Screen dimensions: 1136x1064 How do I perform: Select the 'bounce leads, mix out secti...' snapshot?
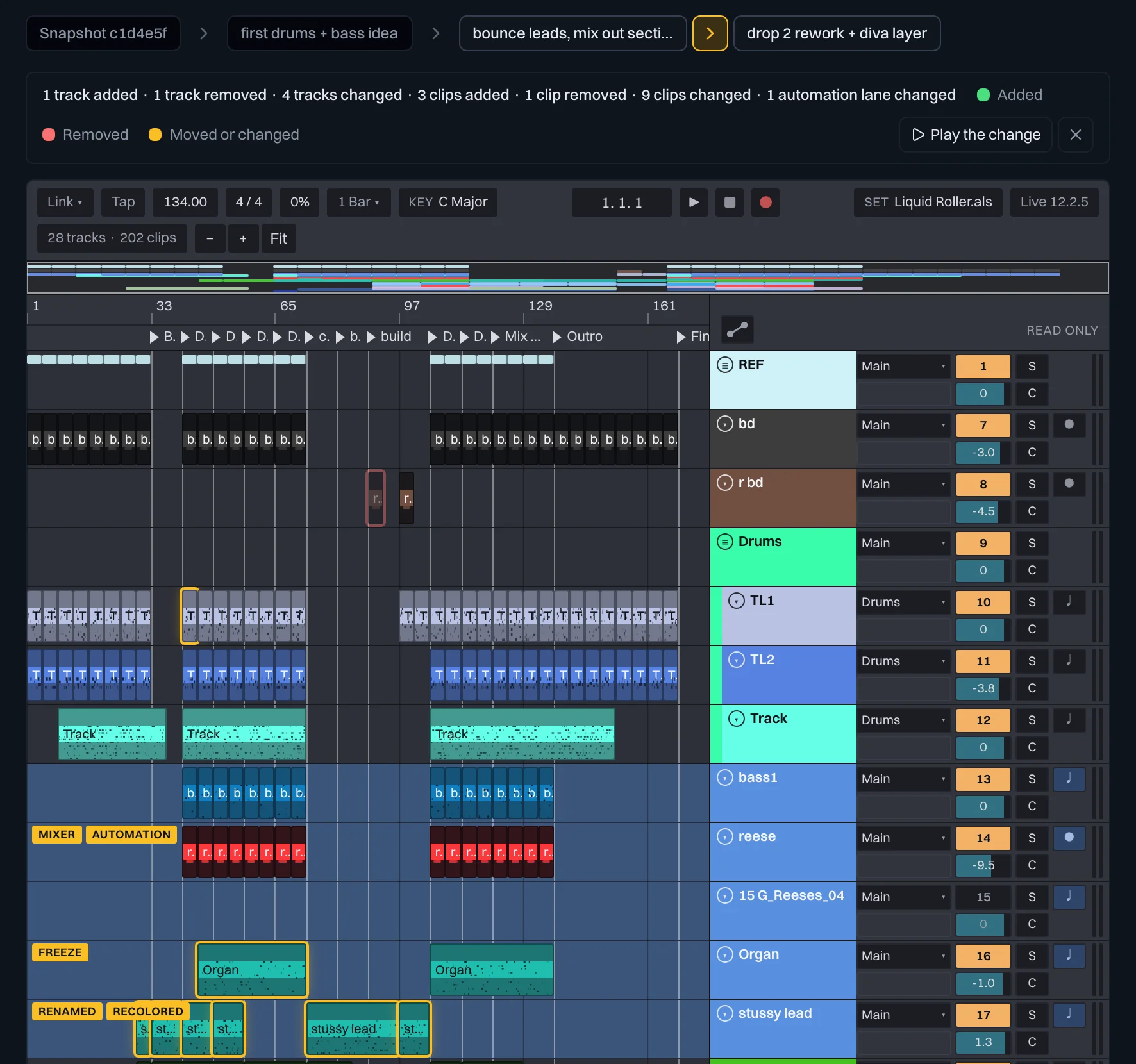(572, 33)
